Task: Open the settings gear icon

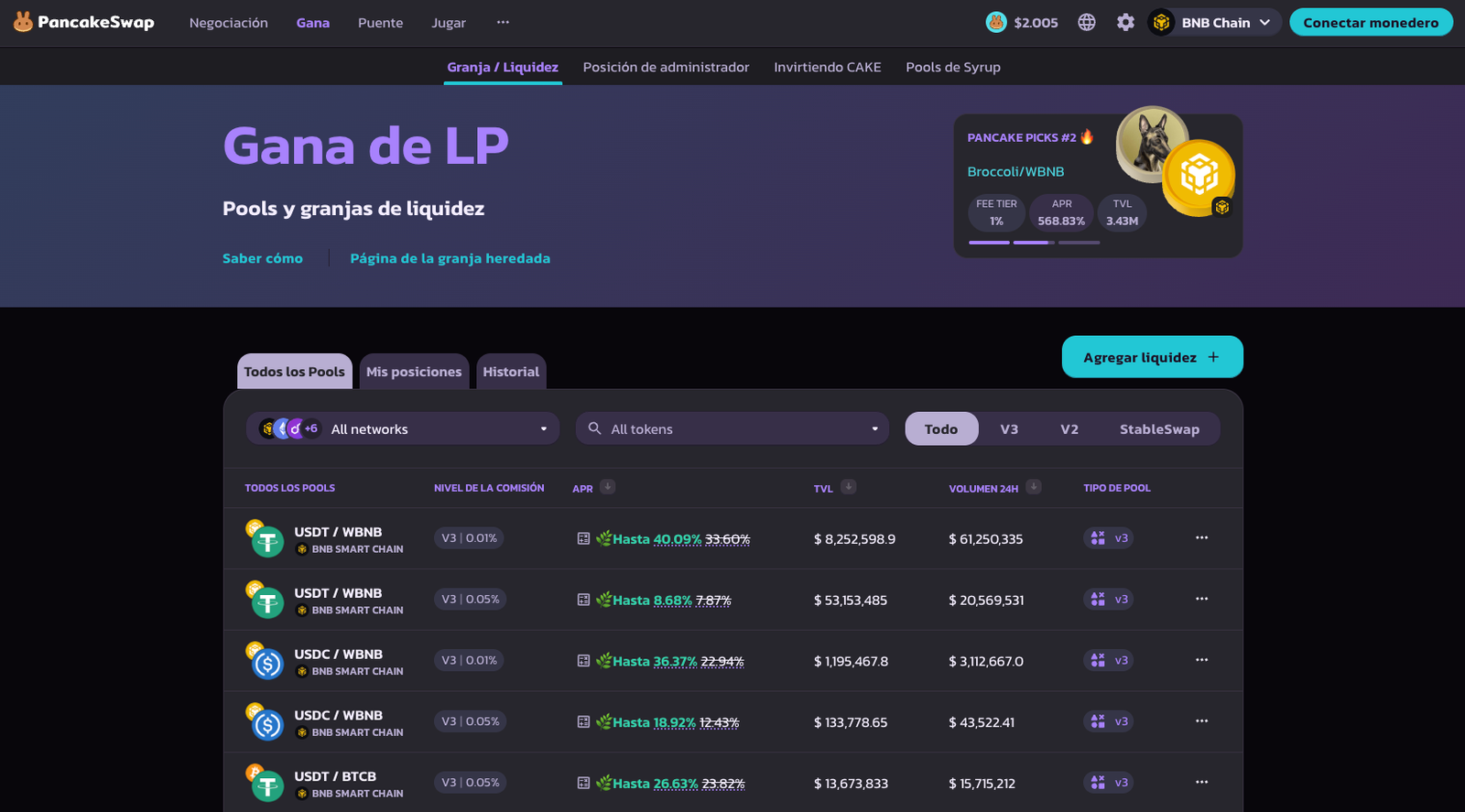Action: pos(1125,22)
